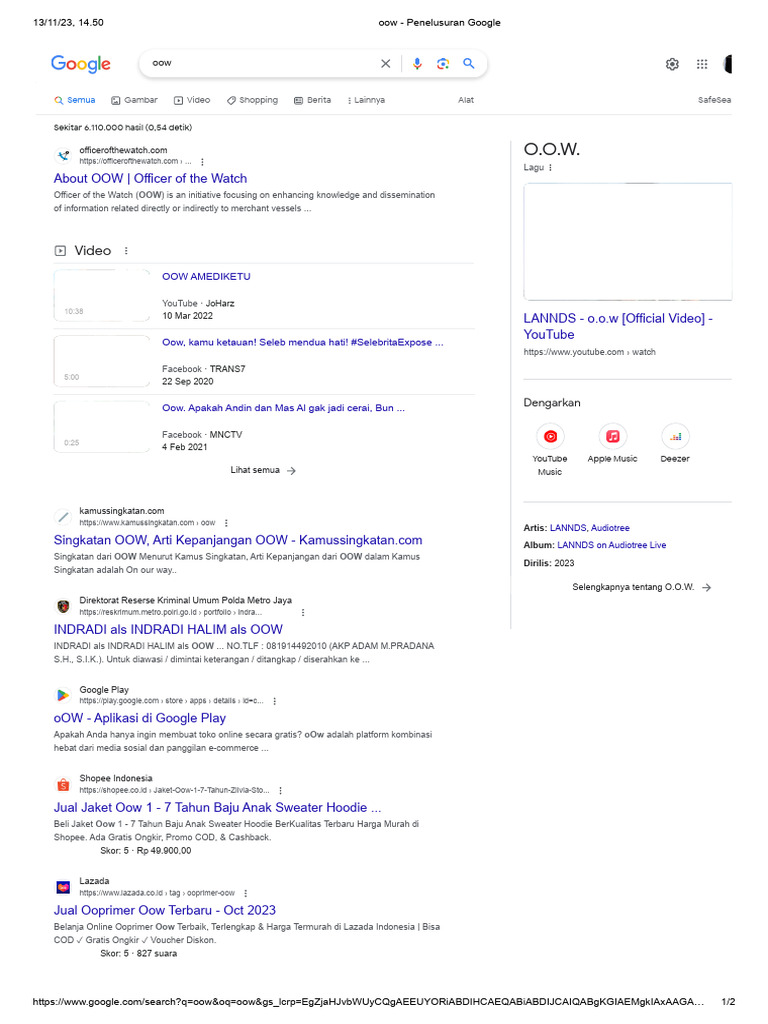The height and width of the screenshot is (1024, 768).
Task: Play the 5:00 video thumbnail
Action: pos(102,361)
